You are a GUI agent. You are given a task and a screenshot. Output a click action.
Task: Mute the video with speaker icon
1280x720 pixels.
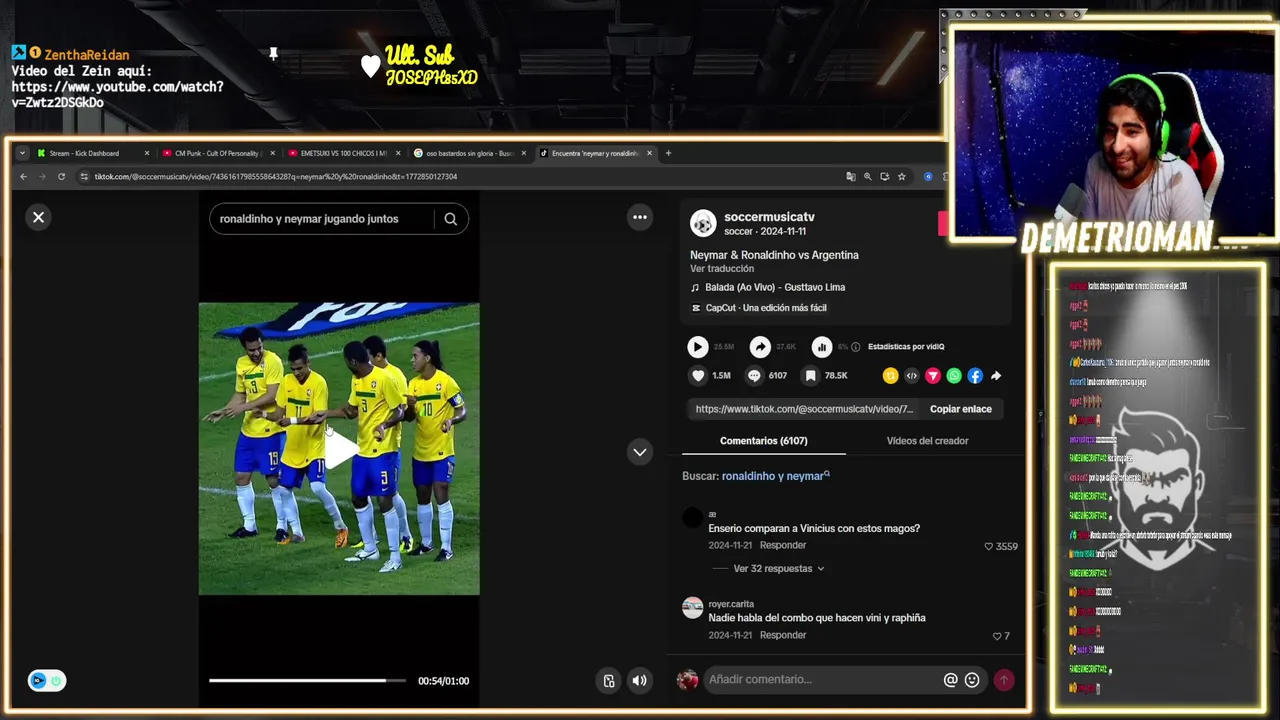640,681
